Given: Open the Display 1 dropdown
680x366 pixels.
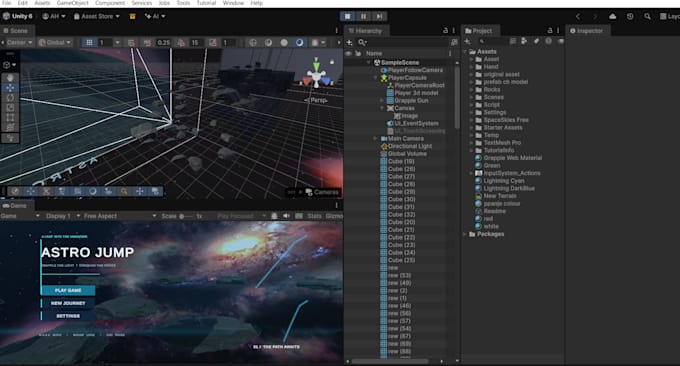Looking at the screenshot, I should coord(63,216).
